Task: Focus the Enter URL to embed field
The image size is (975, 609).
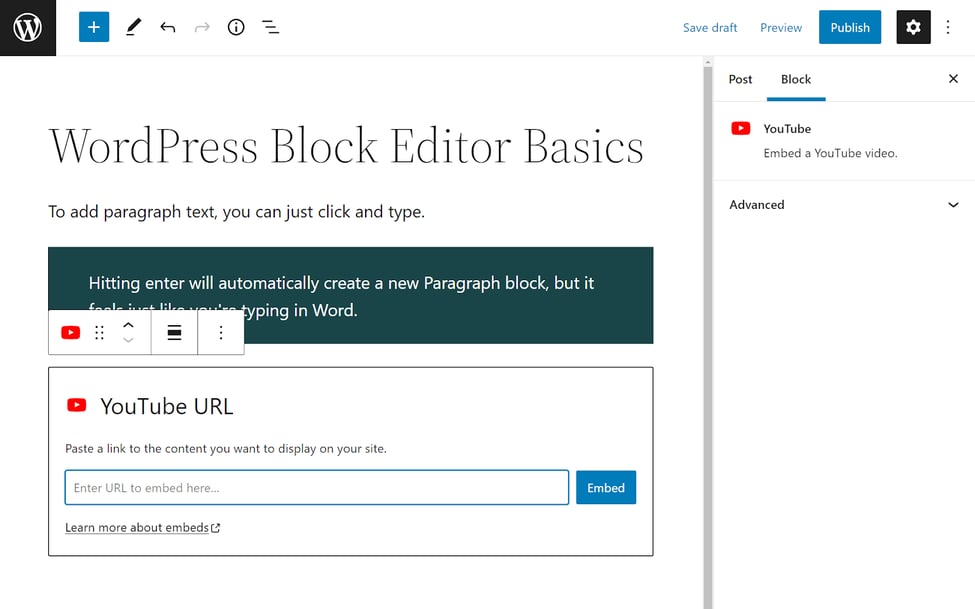Action: click(317, 488)
